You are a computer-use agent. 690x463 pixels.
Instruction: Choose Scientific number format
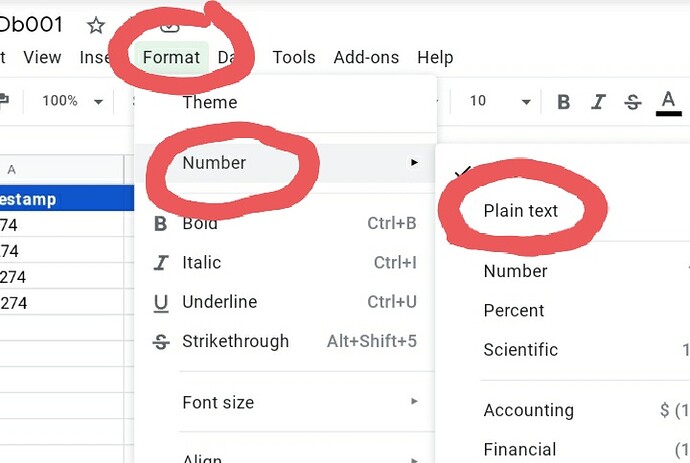[x=520, y=350]
